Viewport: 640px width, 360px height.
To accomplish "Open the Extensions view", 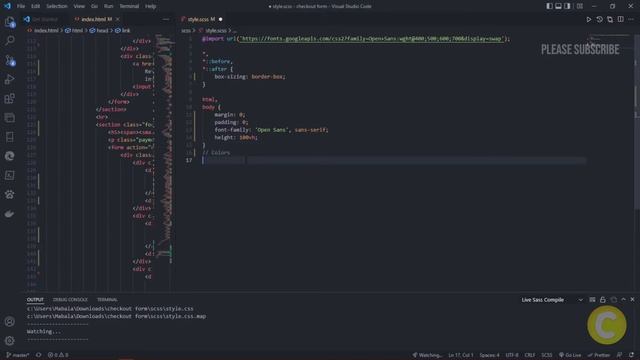I will pos(9,98).
